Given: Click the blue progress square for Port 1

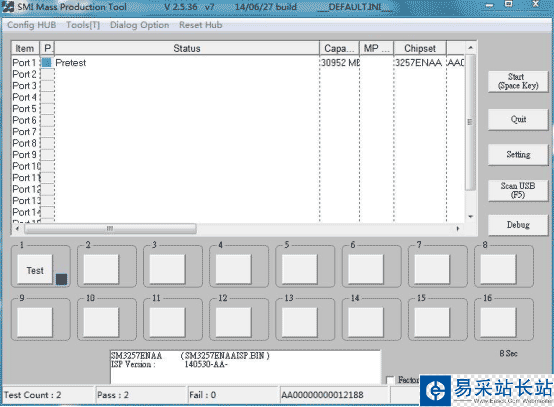Looking at the screenshot, I should 47,63.
